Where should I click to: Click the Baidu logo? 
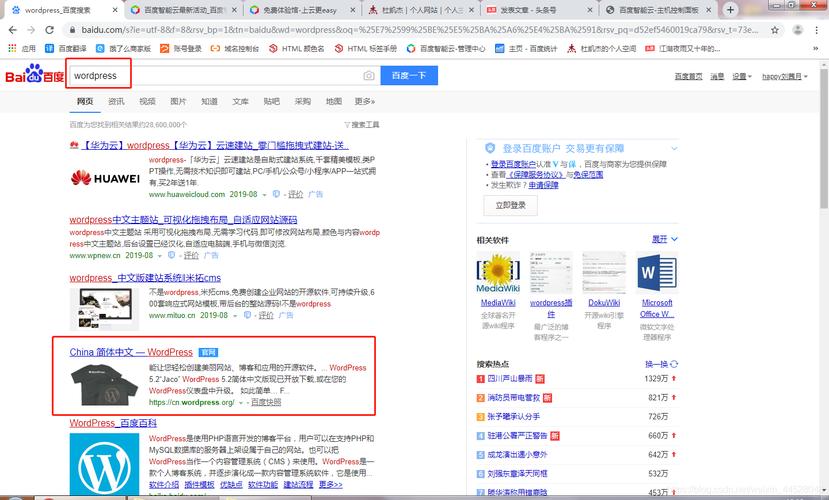click(34, 75)
